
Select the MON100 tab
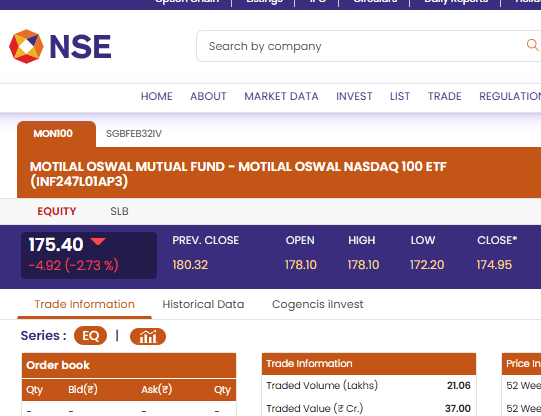click(56, 134)
